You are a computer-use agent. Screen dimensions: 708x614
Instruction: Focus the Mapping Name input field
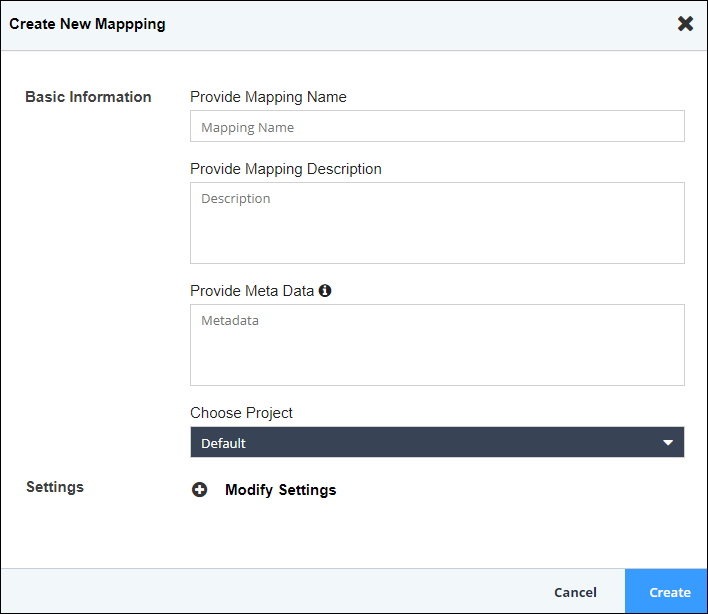click(437, 126)
